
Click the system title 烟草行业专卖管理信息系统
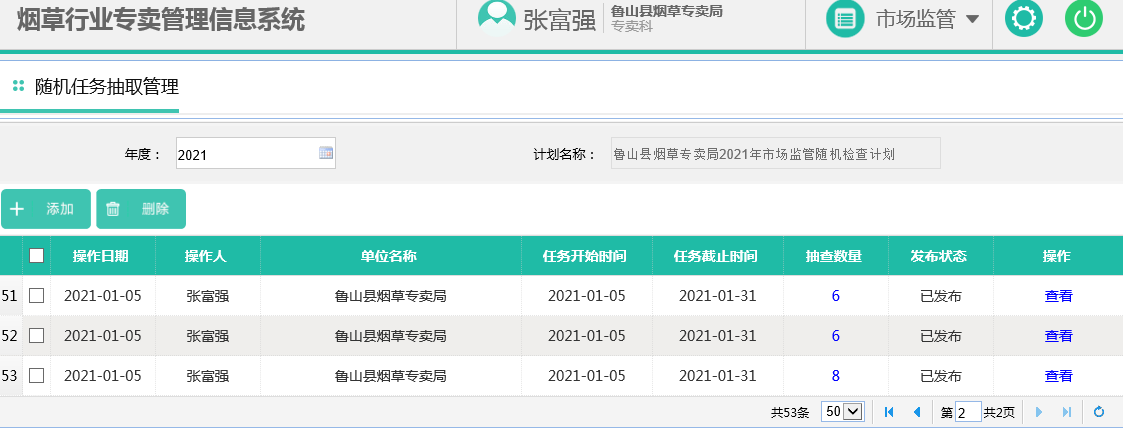pos(160,19)
